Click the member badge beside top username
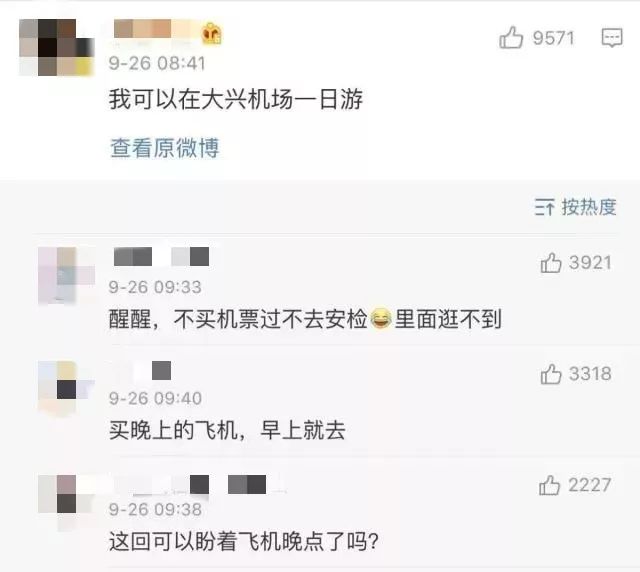This screenshot has height=572, width=640. point(211,34)
